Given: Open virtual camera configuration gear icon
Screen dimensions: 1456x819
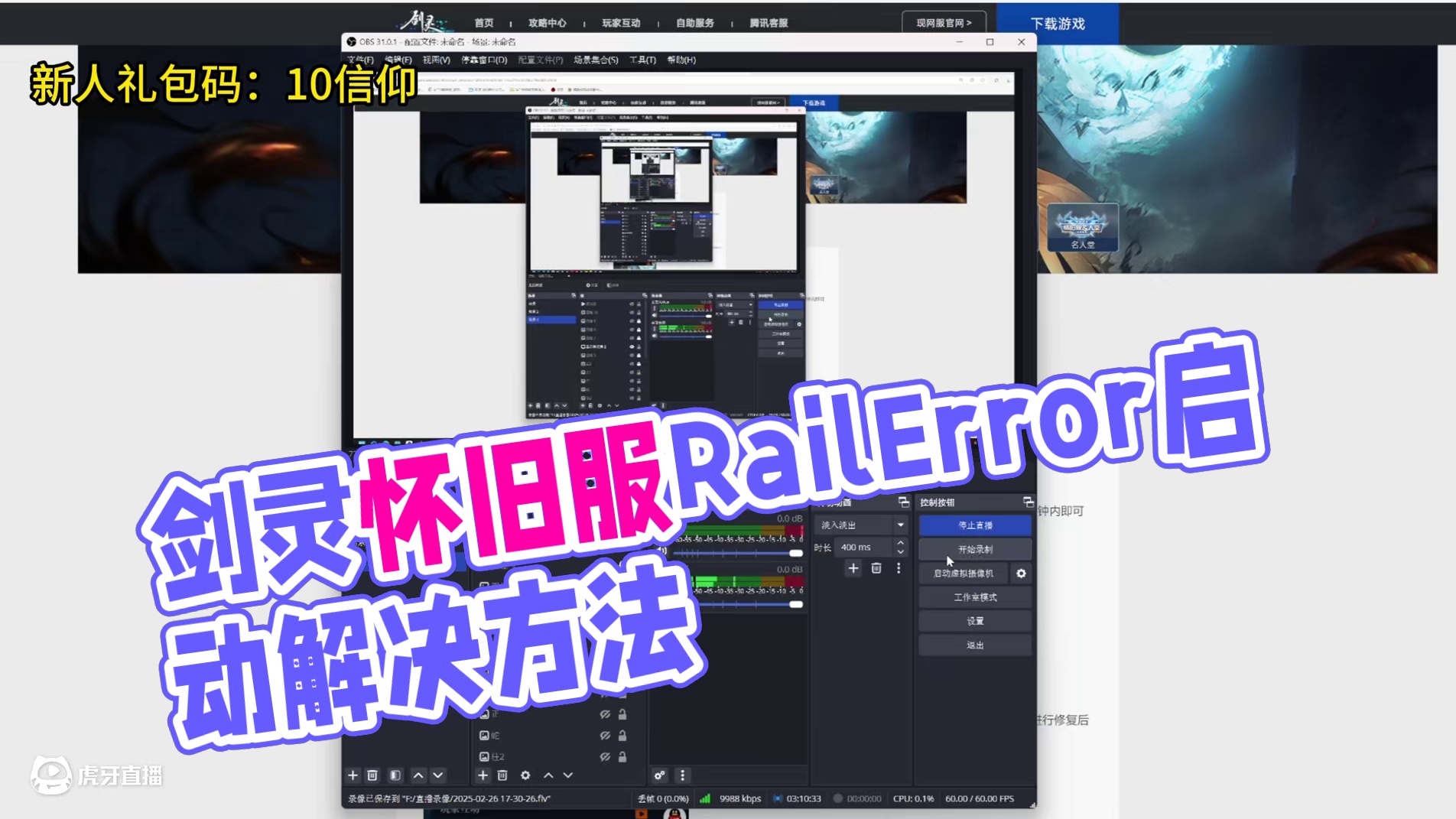Looking at the screenshot, I should 1022,574.
